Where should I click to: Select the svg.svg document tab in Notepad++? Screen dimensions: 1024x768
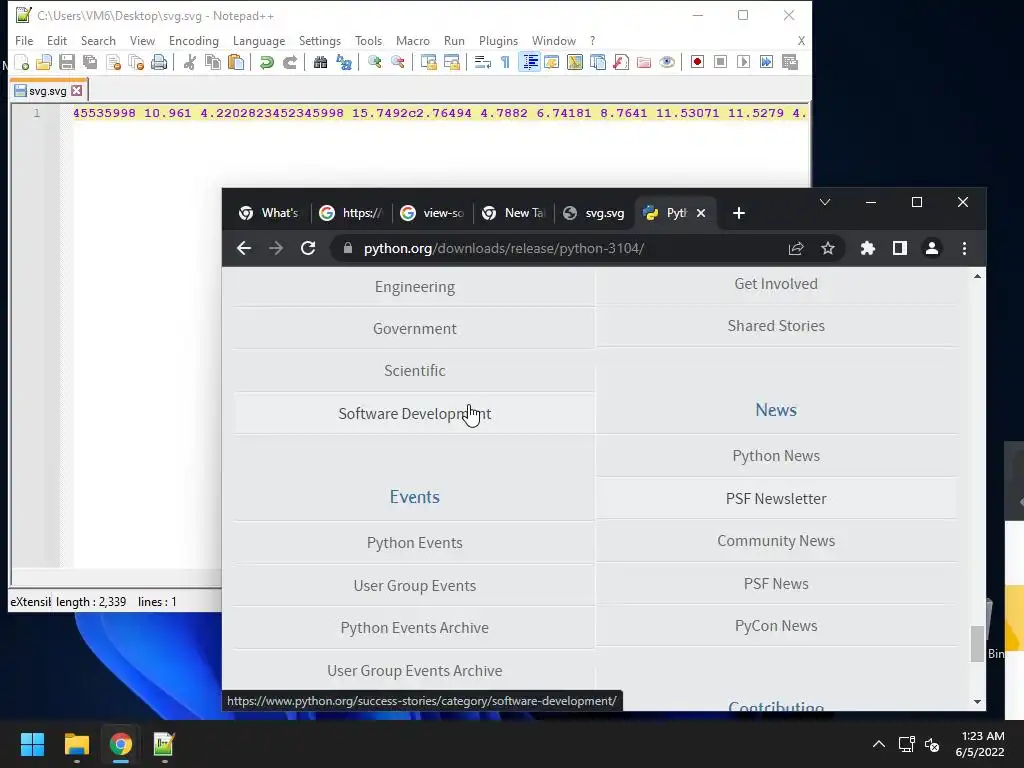[x=48, y=91]
